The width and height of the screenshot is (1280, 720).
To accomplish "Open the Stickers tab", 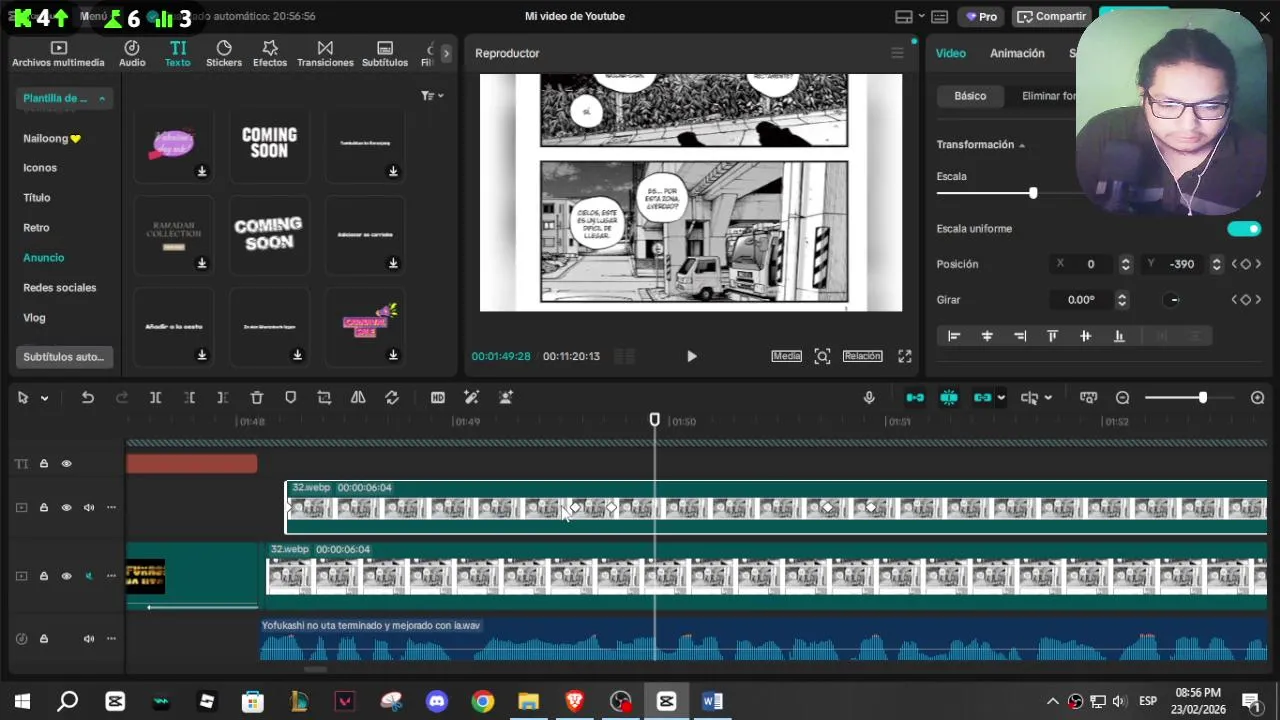I will [224, 54].
